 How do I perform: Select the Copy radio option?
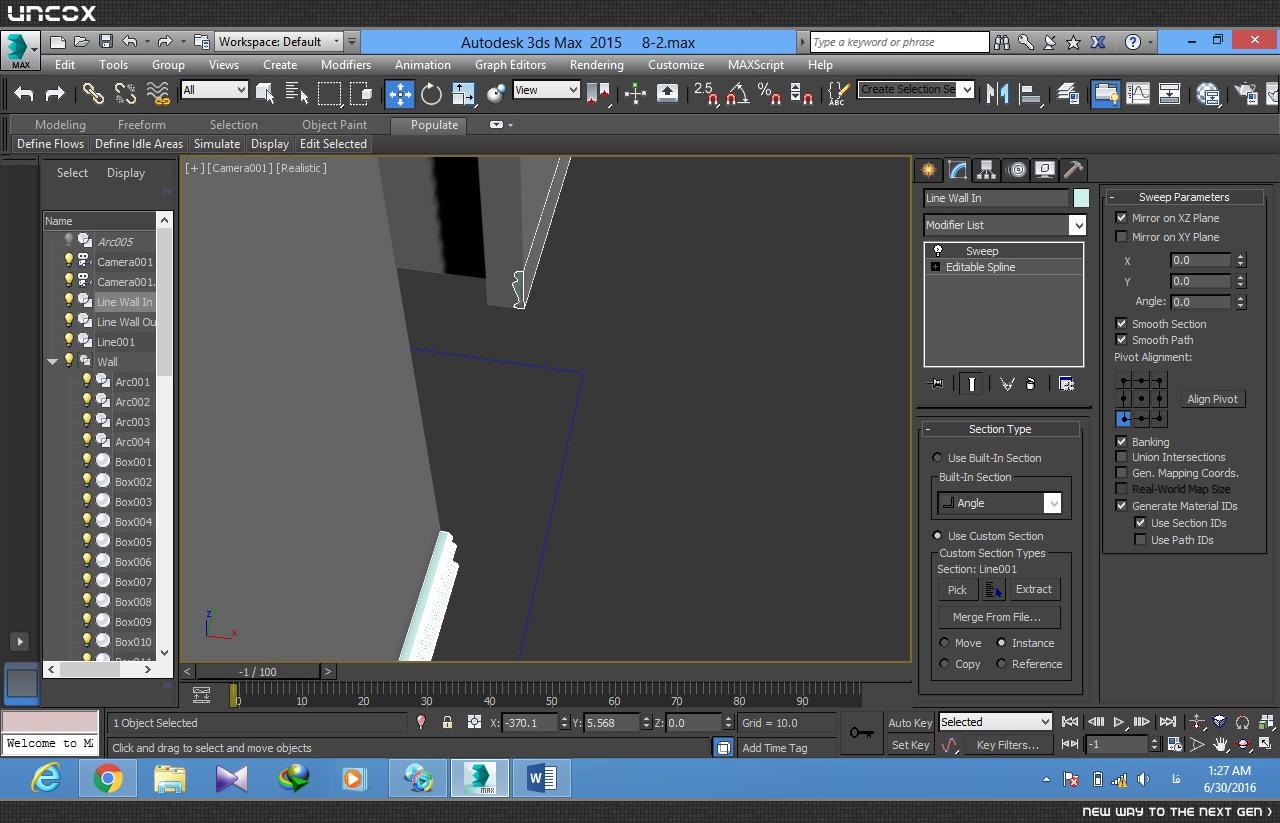pyautogui.click(x=944, y=664)
